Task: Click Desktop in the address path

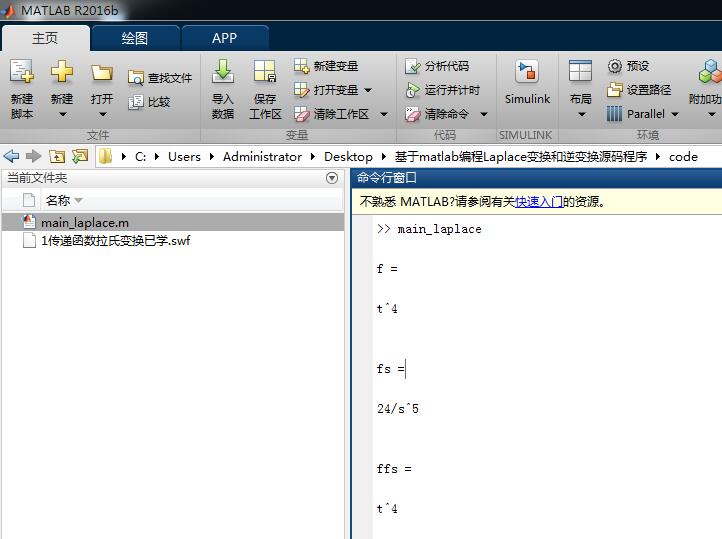Action: [348, 157]
